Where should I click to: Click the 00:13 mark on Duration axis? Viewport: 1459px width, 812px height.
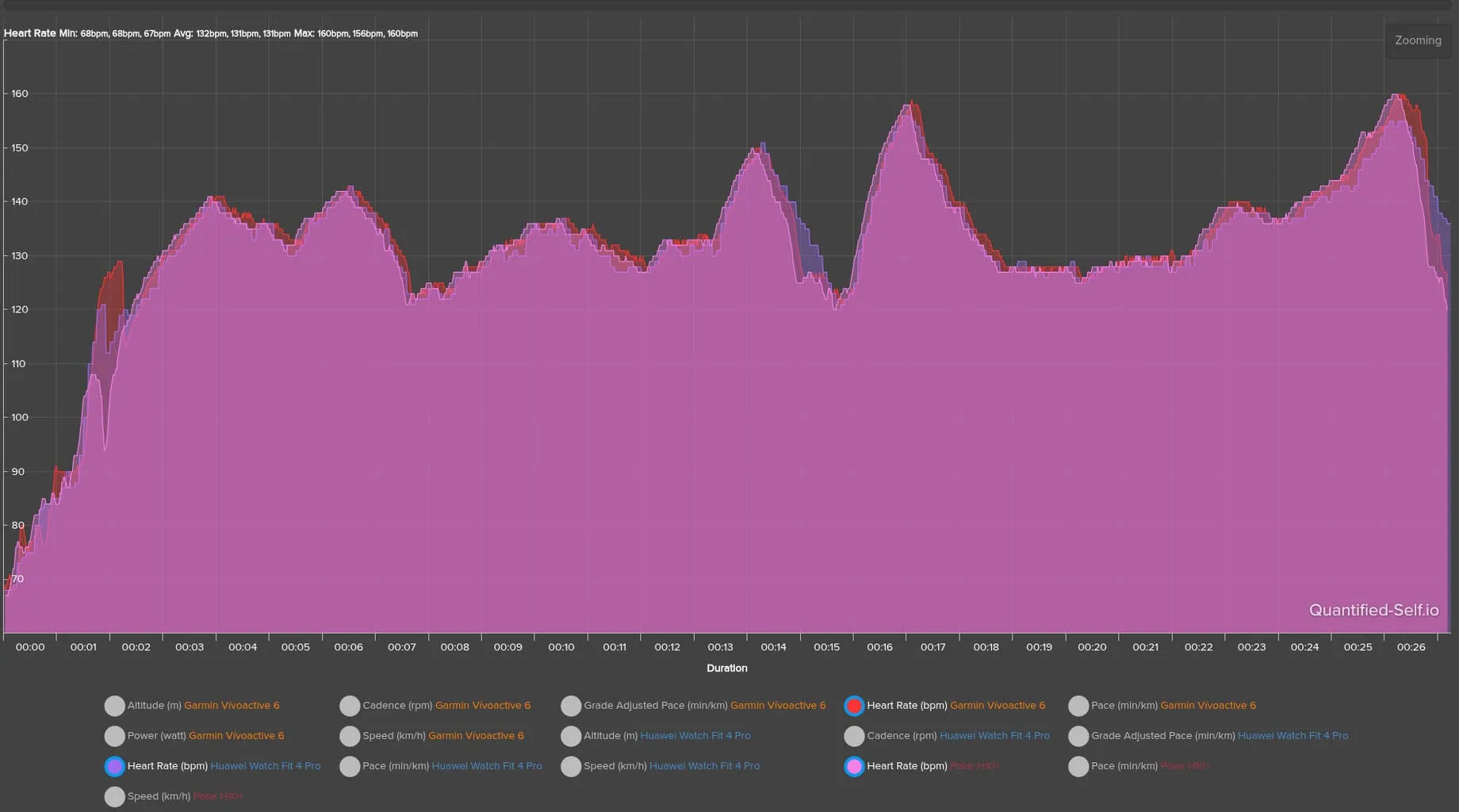pyautogui.click(x=720, y=647)
